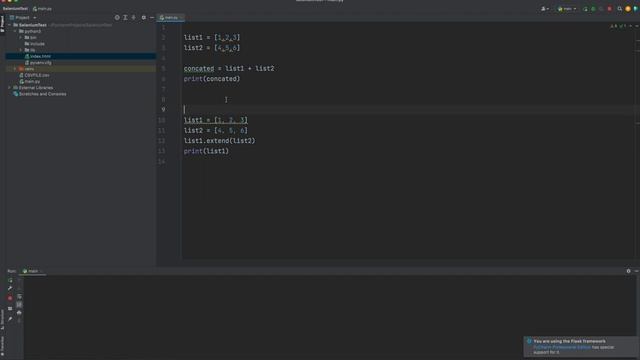
Task: Collapse the SeleniumTest project root
Action: [10, 25]
